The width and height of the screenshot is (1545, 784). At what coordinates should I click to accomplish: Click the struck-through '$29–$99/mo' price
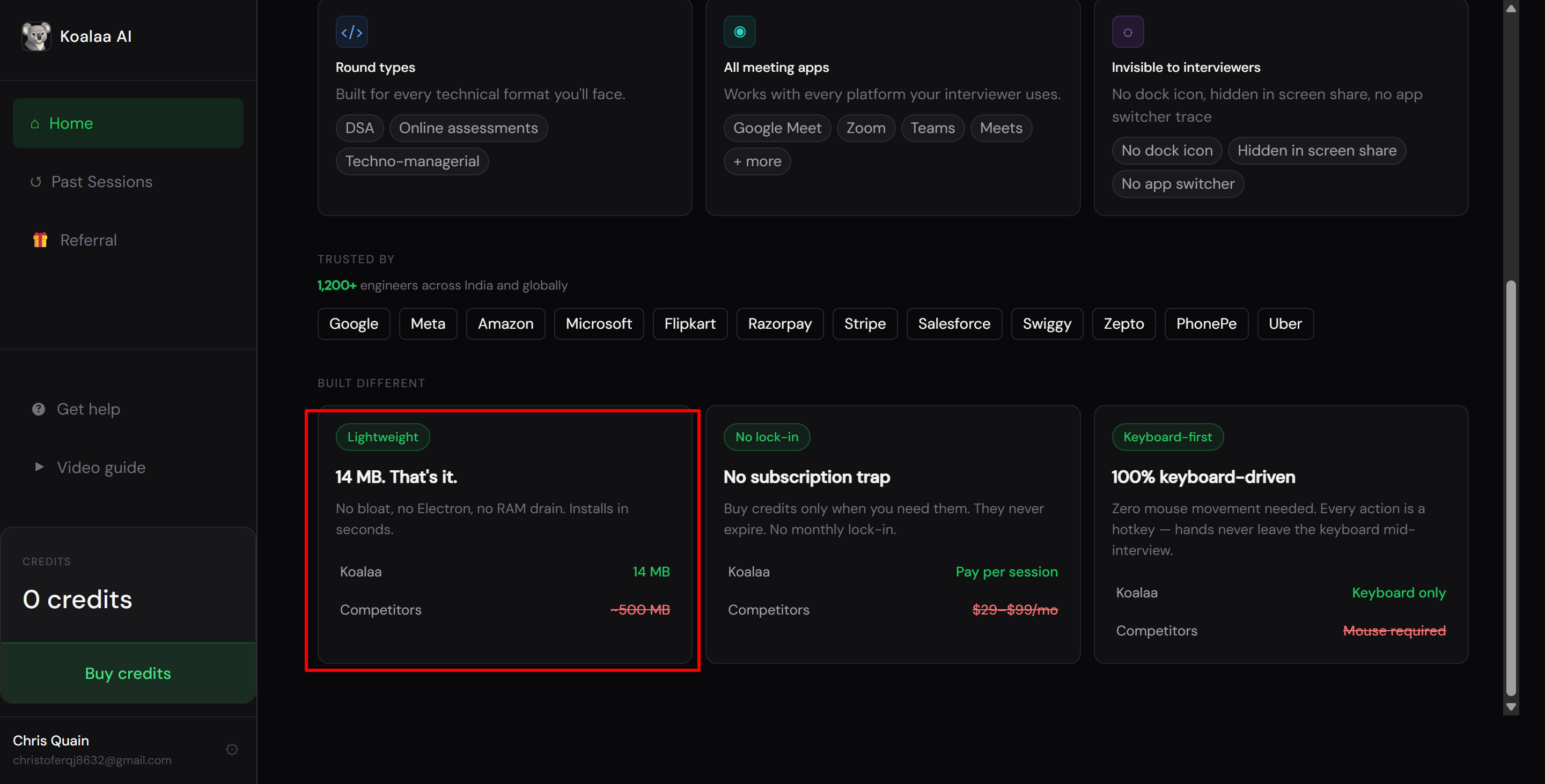(x=1015, y=610)
